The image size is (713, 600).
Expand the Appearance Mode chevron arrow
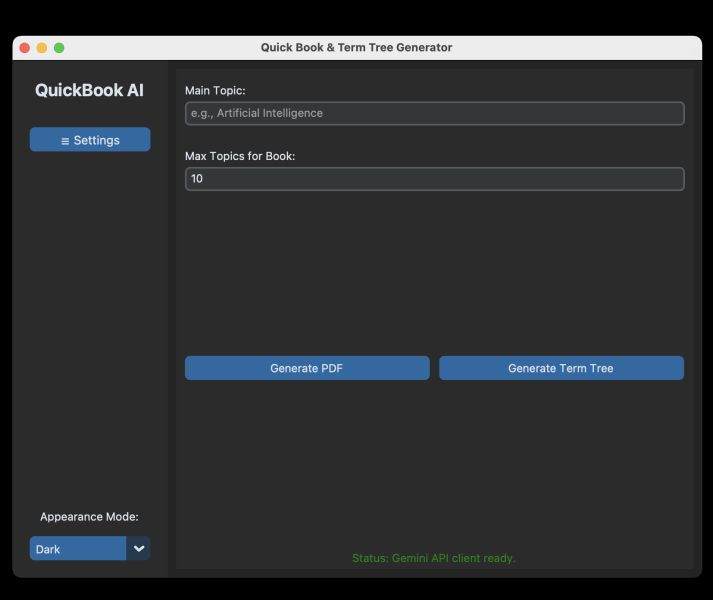[139, 549]
